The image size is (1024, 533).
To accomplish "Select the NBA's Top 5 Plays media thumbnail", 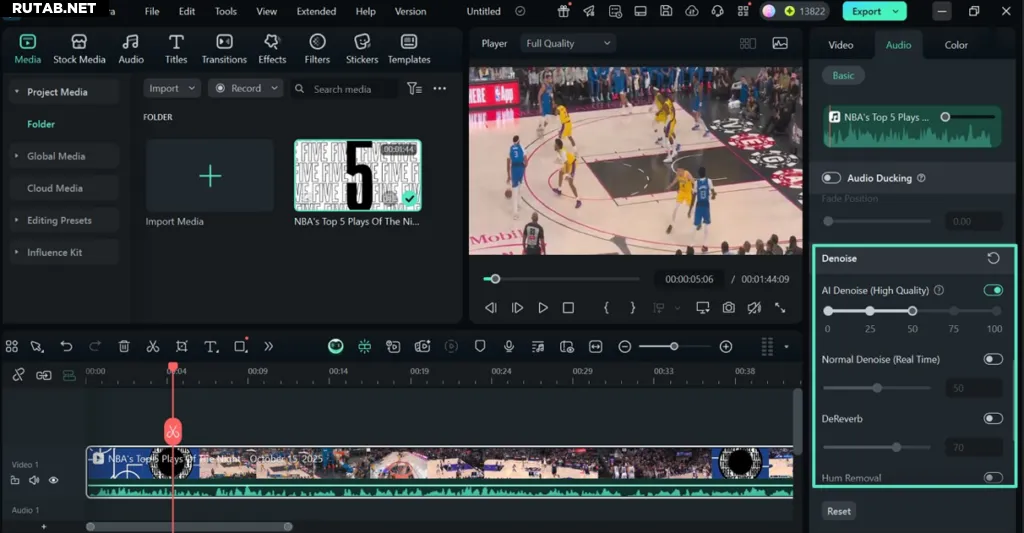I will (357, 175).
